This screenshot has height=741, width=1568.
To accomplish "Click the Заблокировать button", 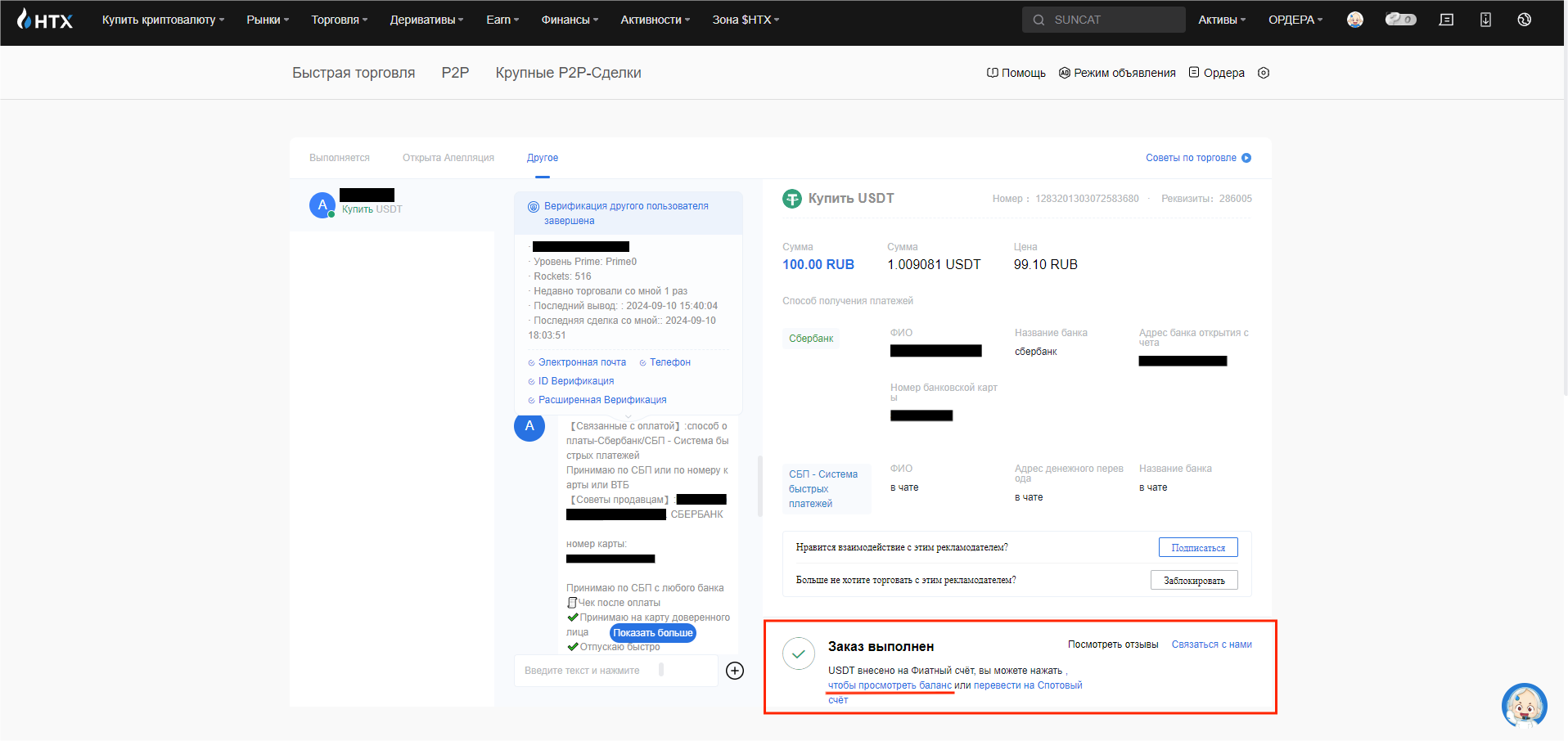I will click(1194, 580).
